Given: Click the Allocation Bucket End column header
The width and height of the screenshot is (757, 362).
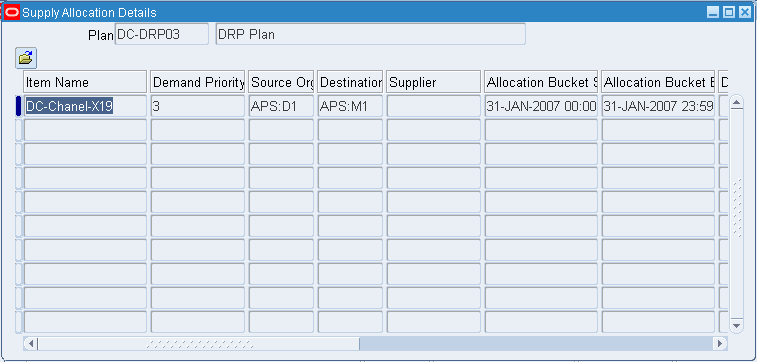Looking at the screenshot, I should [x=658, y=82].
